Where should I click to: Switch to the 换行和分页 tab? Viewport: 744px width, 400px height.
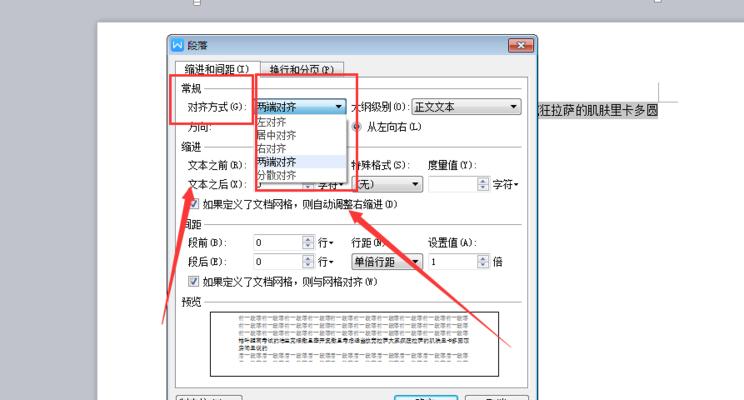click(x=302, y=69)
